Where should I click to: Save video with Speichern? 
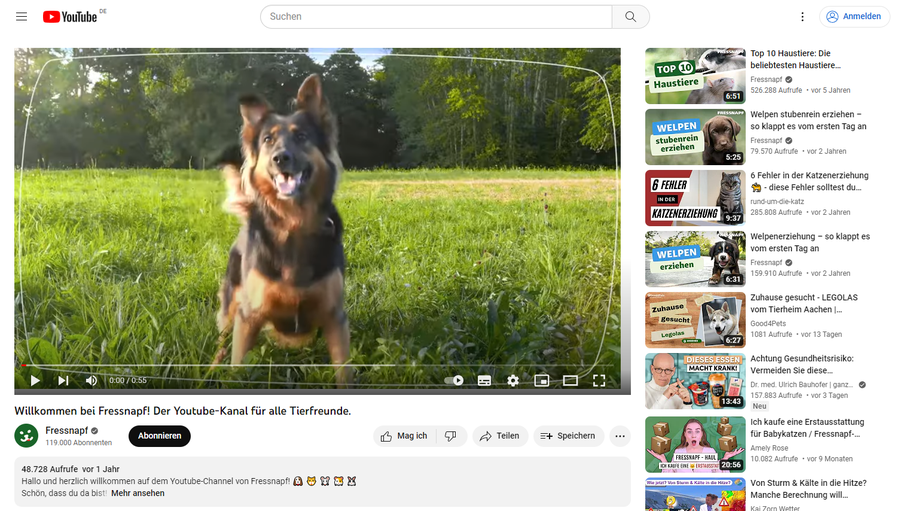click(568, 436)
